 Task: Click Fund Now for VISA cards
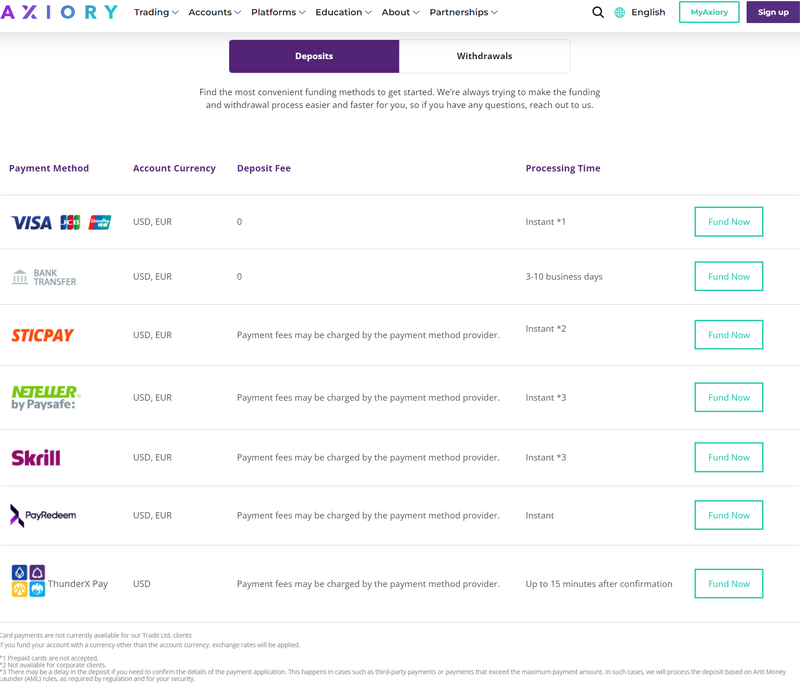[729, 222]
